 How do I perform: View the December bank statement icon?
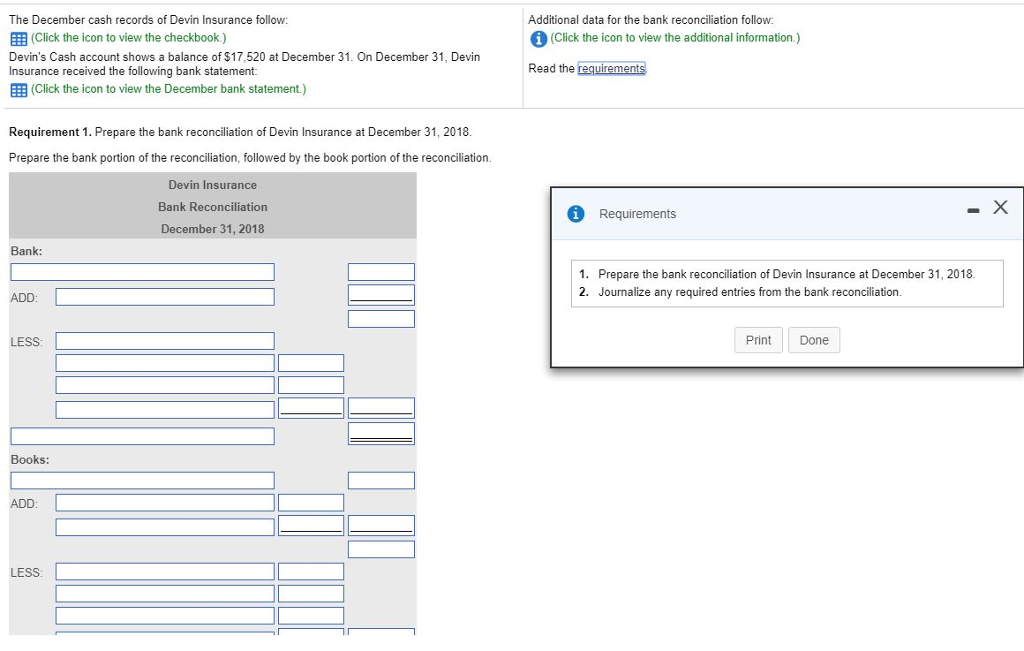coord(16,89)
